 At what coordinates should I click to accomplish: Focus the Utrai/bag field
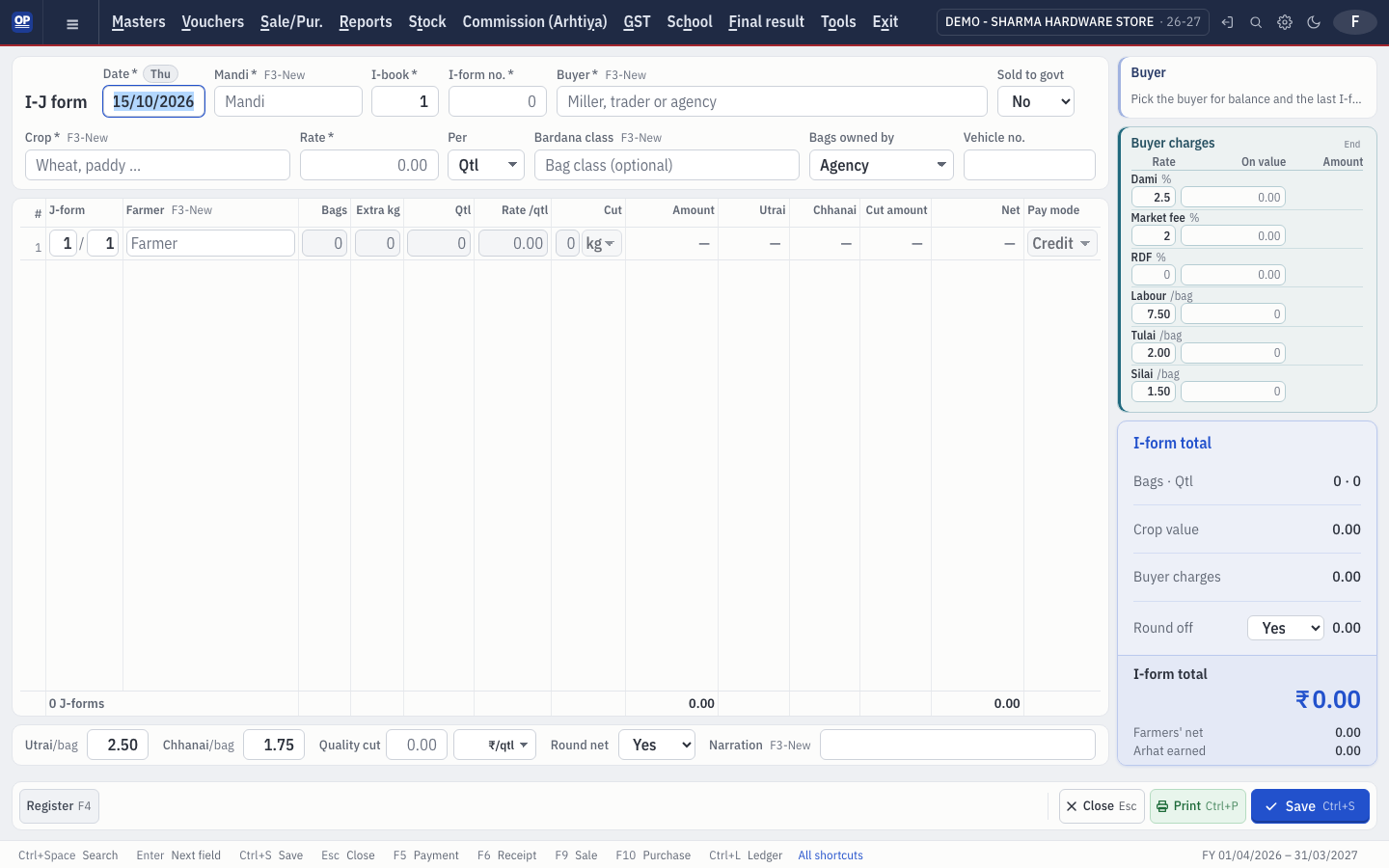(x=118, y=745)
